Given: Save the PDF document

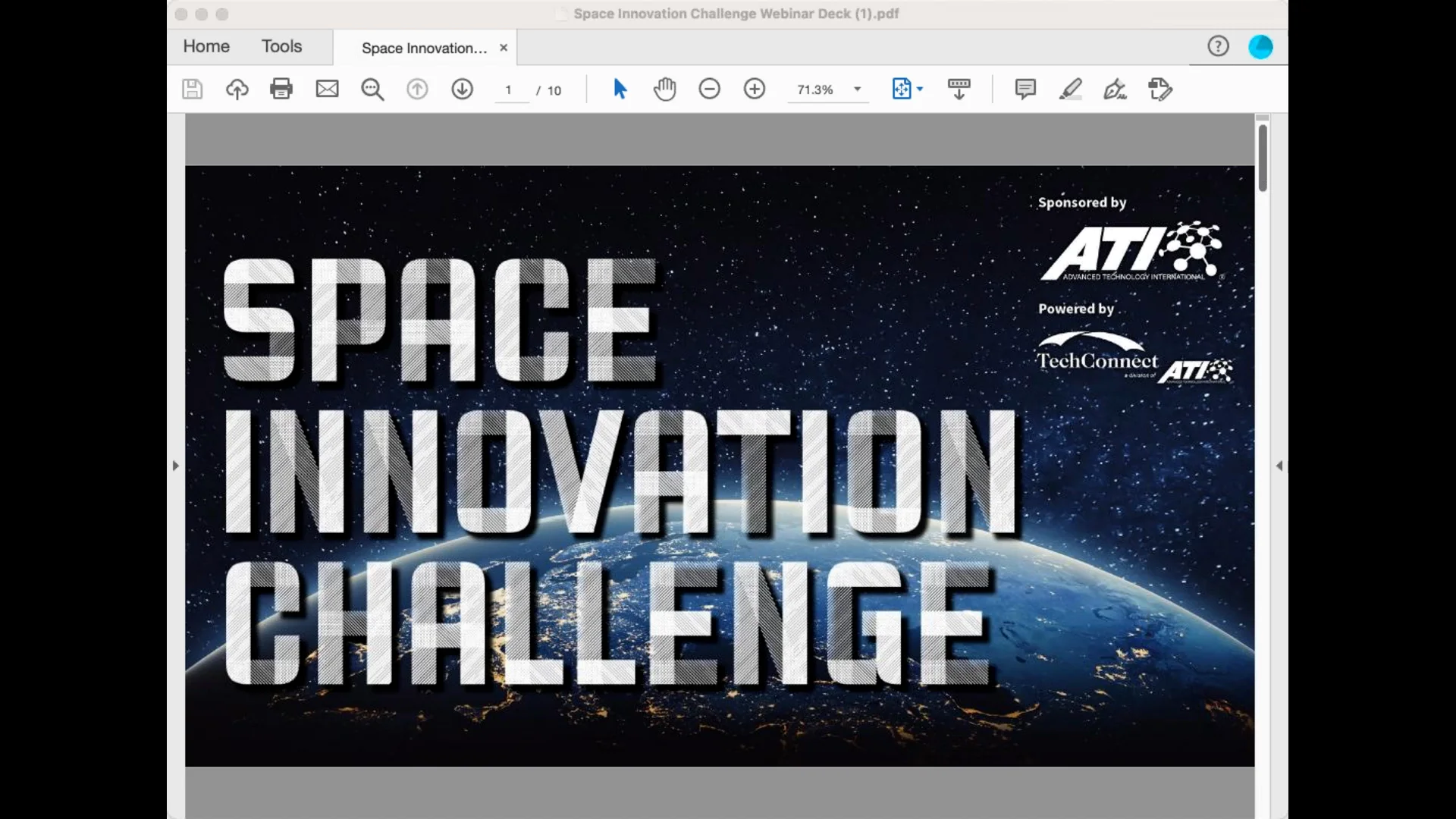Looking at the screenshot, I should point(192,89).
